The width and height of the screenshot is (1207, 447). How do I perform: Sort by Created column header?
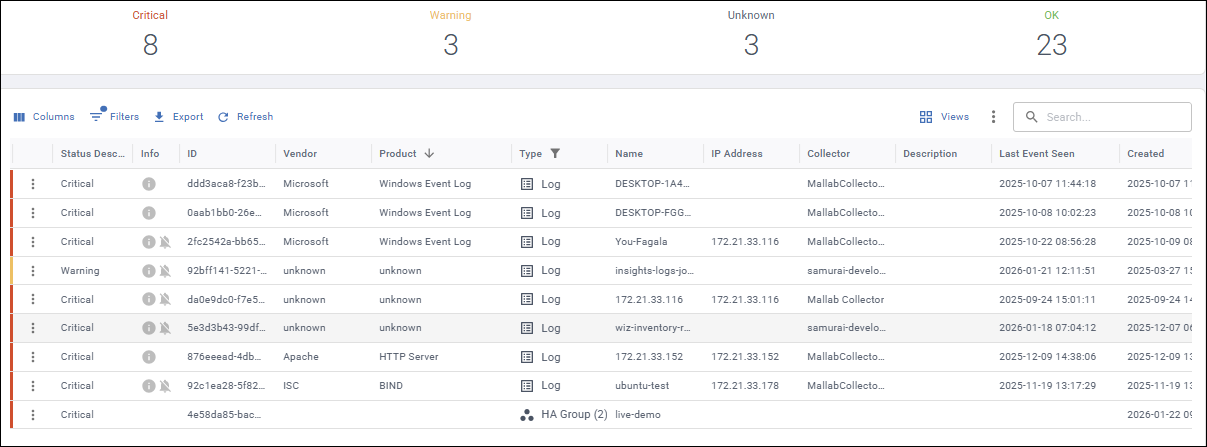(1146, 154)
